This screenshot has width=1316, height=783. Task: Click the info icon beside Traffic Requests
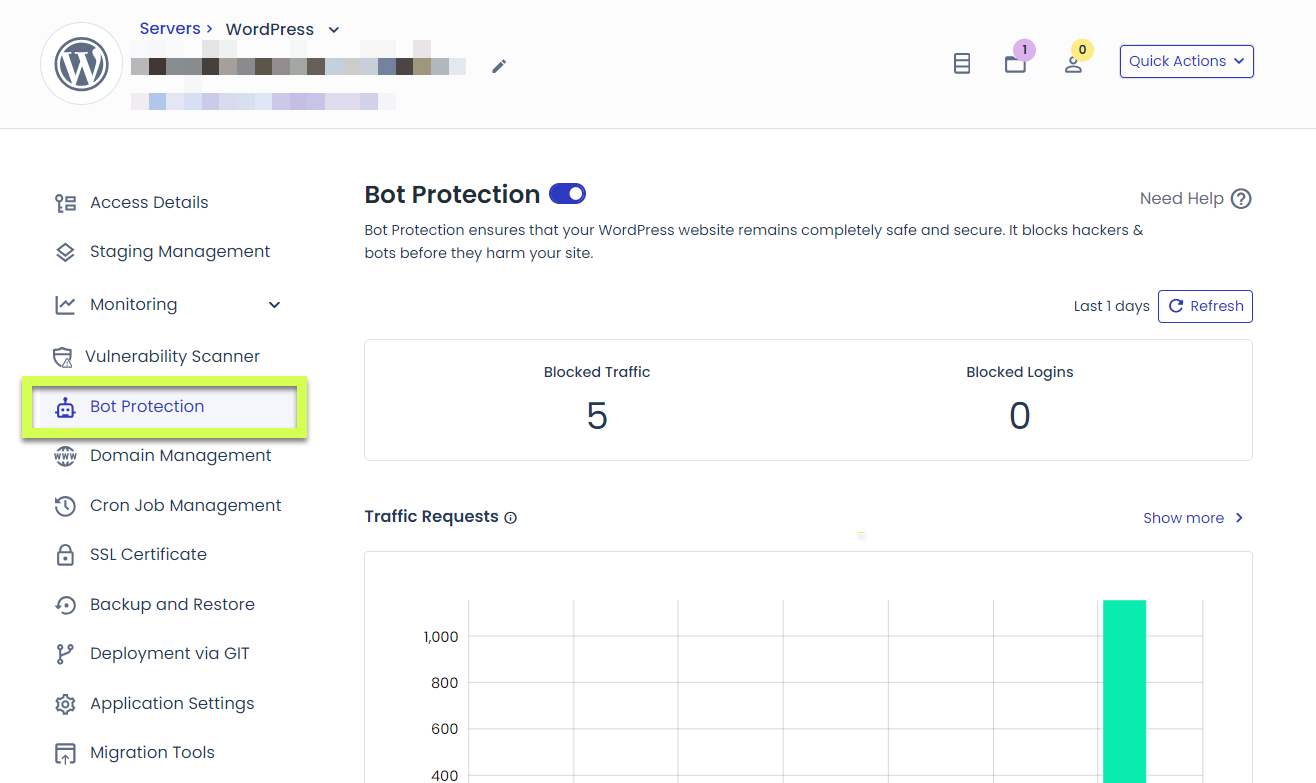[511, 518]
